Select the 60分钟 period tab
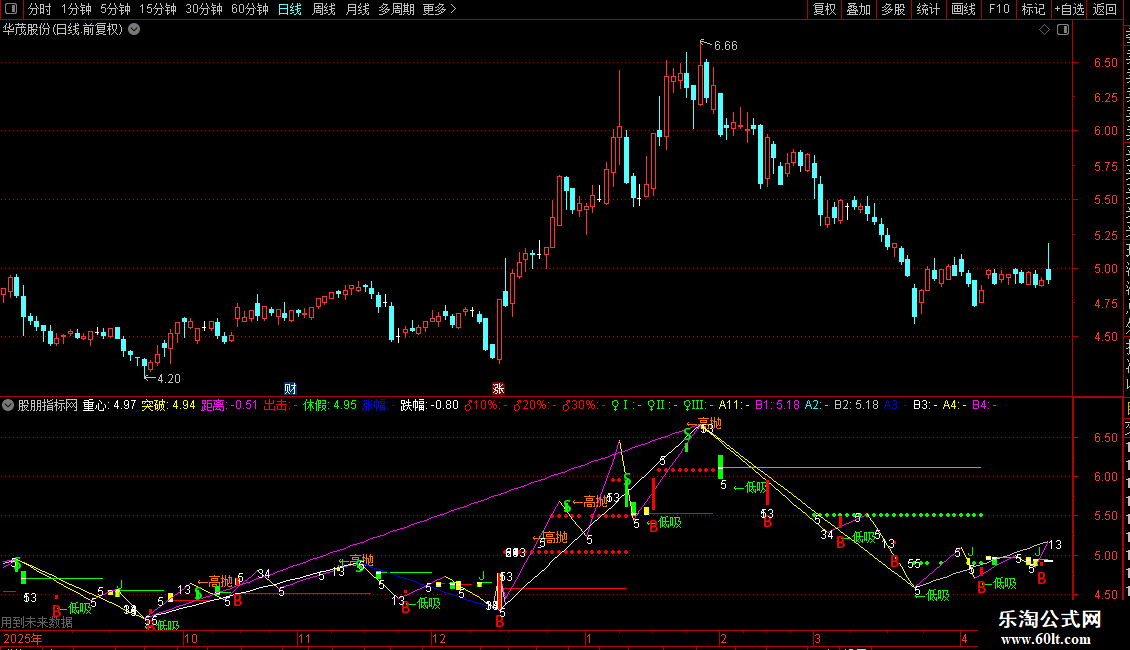This screenshot has height=650, width=1130. (250, 9)
